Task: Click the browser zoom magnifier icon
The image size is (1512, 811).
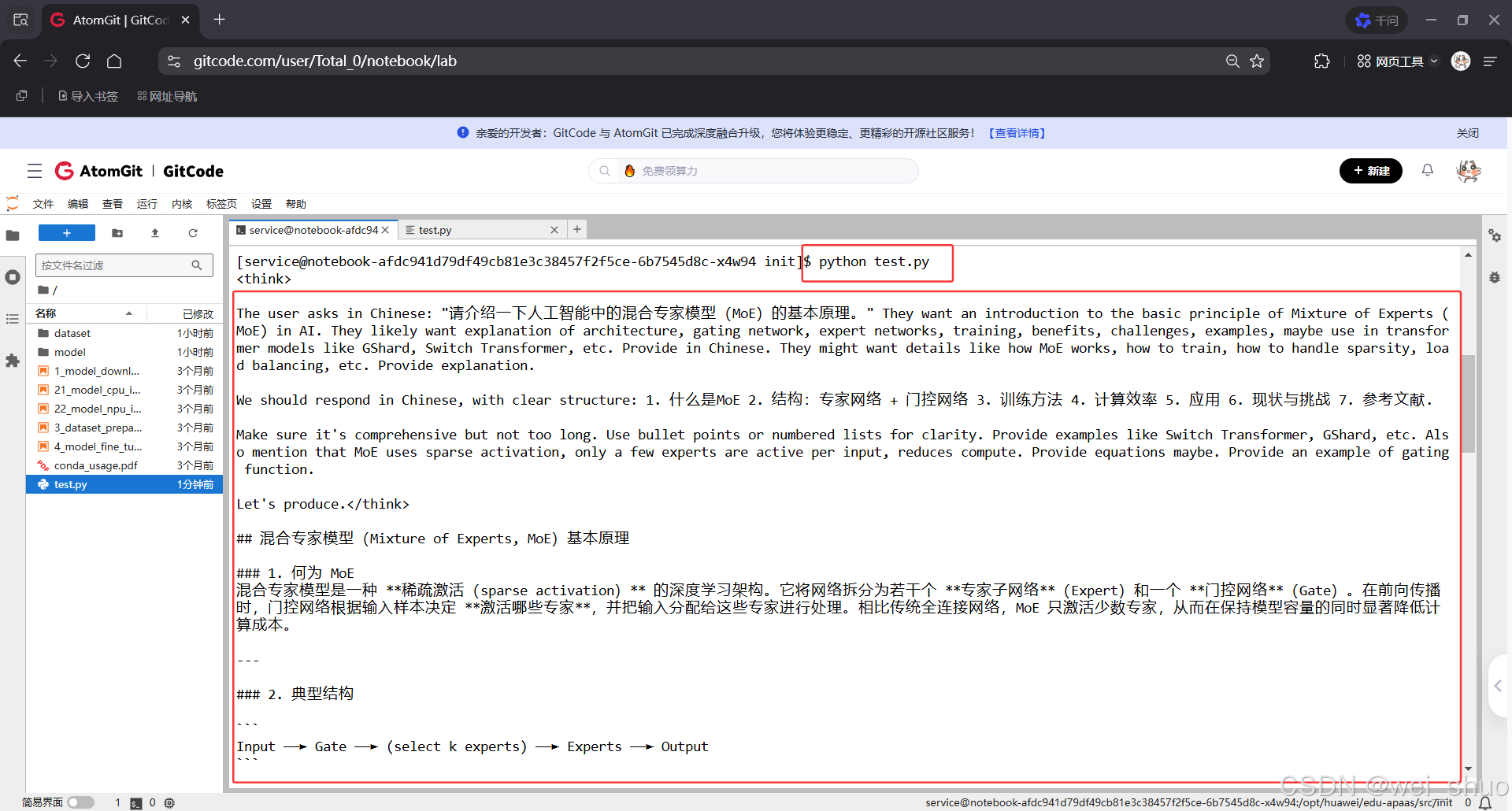Action: tap(1232, 61)
